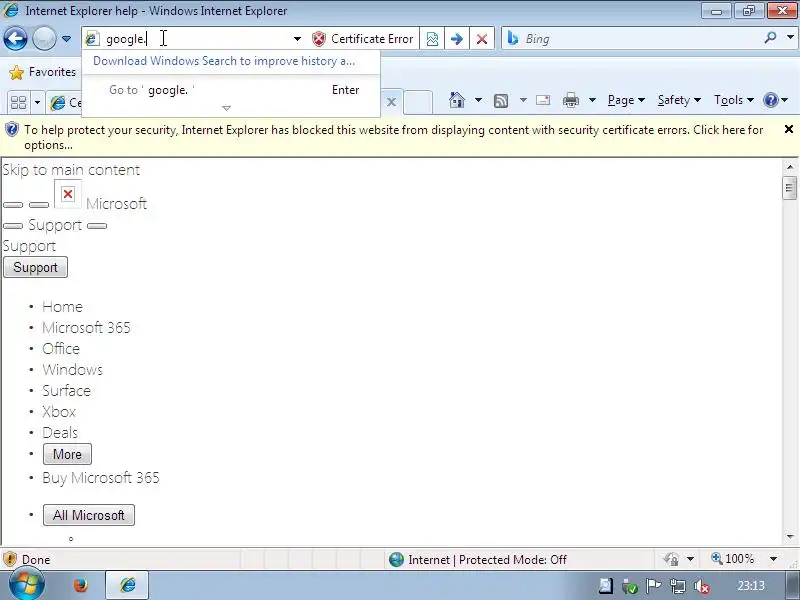Click the page scrollbar up arrow

tap(790, 167)
